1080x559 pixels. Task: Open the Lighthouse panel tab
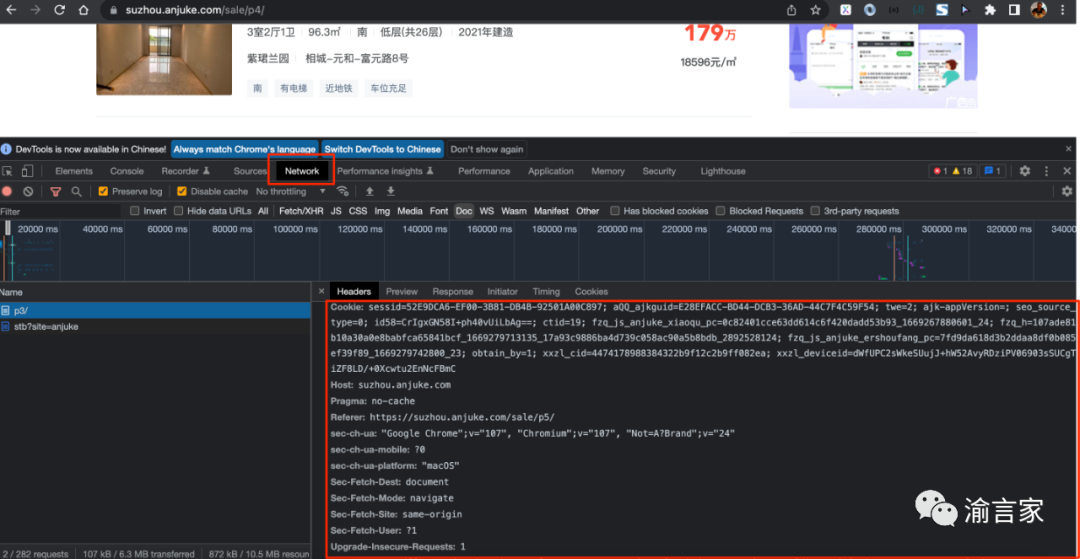723,171
